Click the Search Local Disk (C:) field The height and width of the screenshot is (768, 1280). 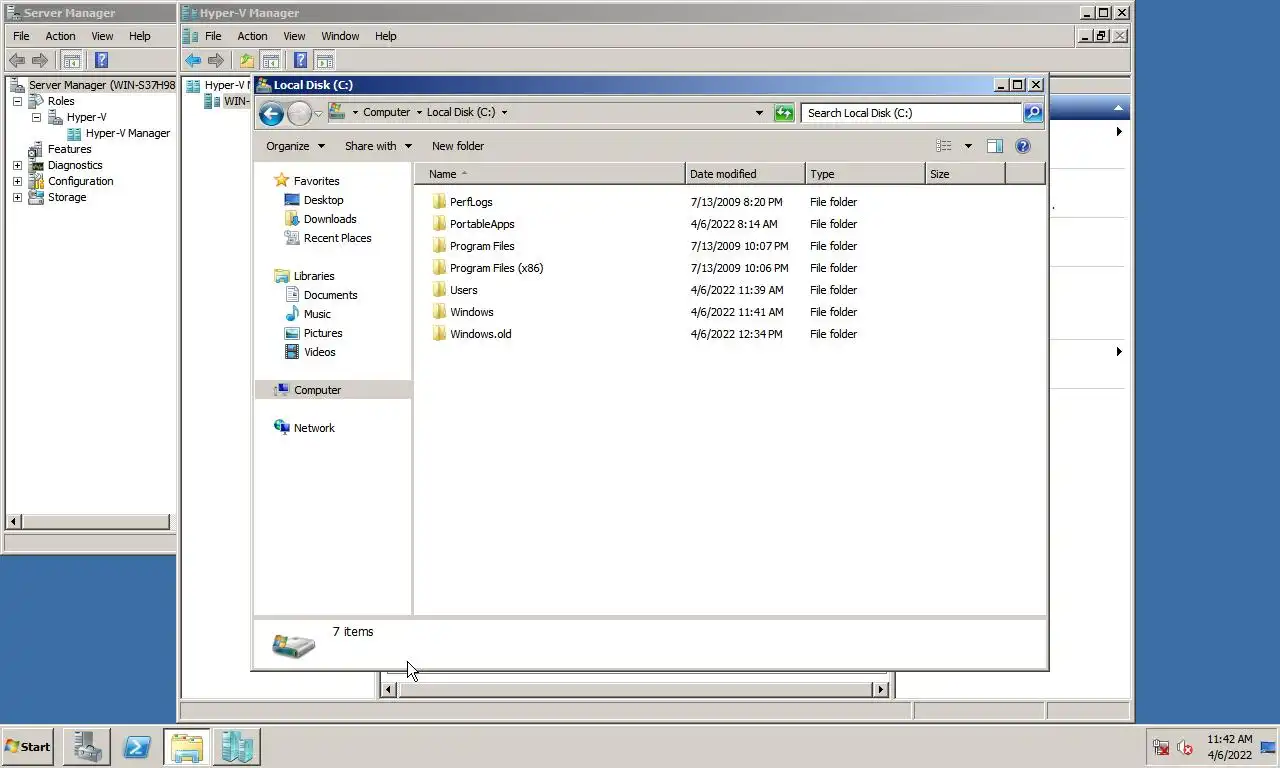[911, 113]
